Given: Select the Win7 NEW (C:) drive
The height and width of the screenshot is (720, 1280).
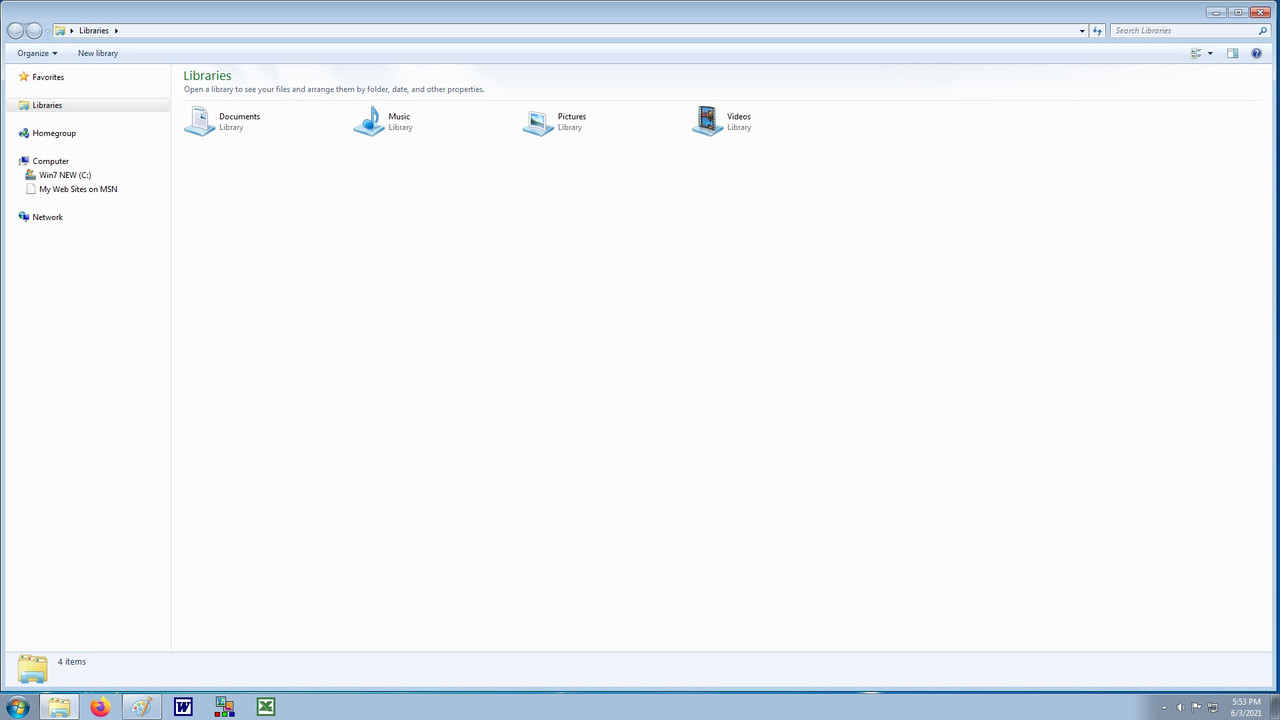Looking at the screenshot, I should (65, 175).
